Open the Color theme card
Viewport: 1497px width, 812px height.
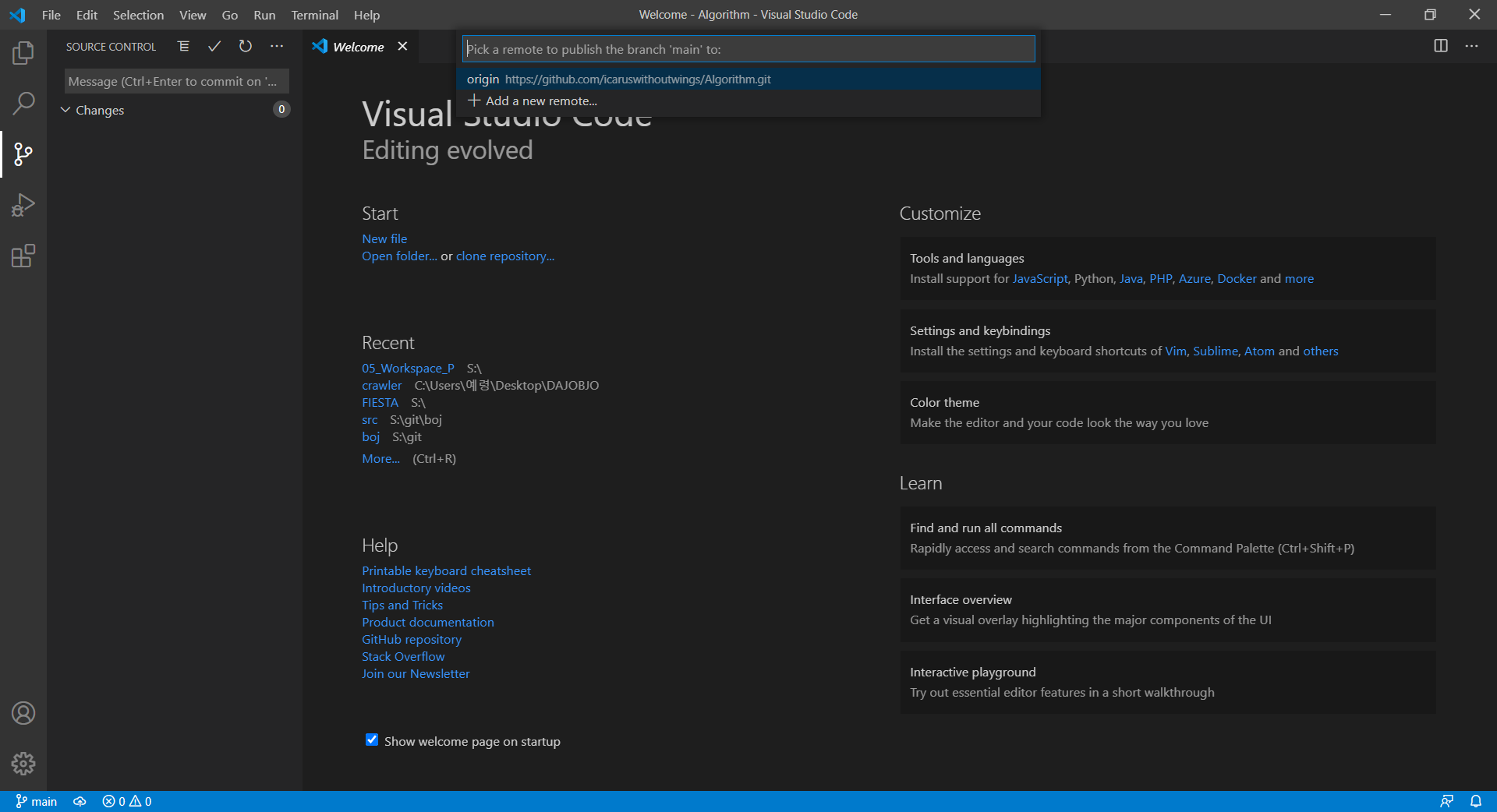[1168, 413]
